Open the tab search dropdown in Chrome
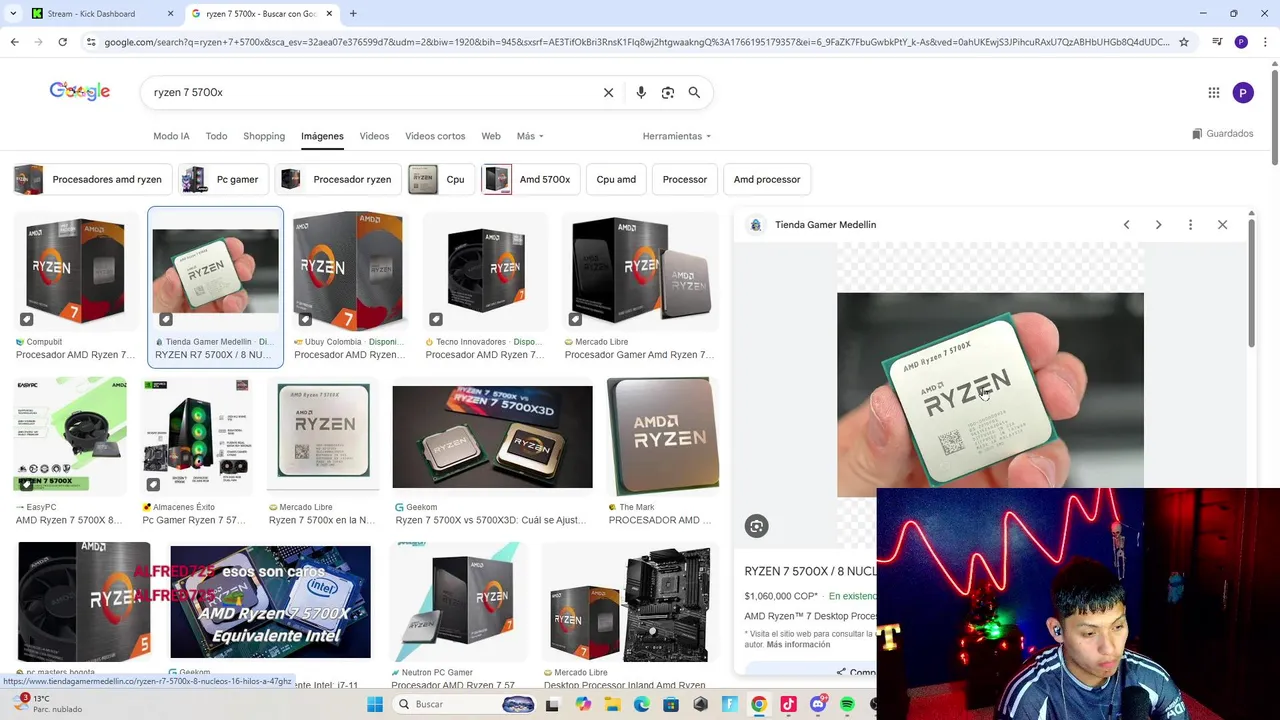The height and width of the screenshot is (720, 1280). 13,14
